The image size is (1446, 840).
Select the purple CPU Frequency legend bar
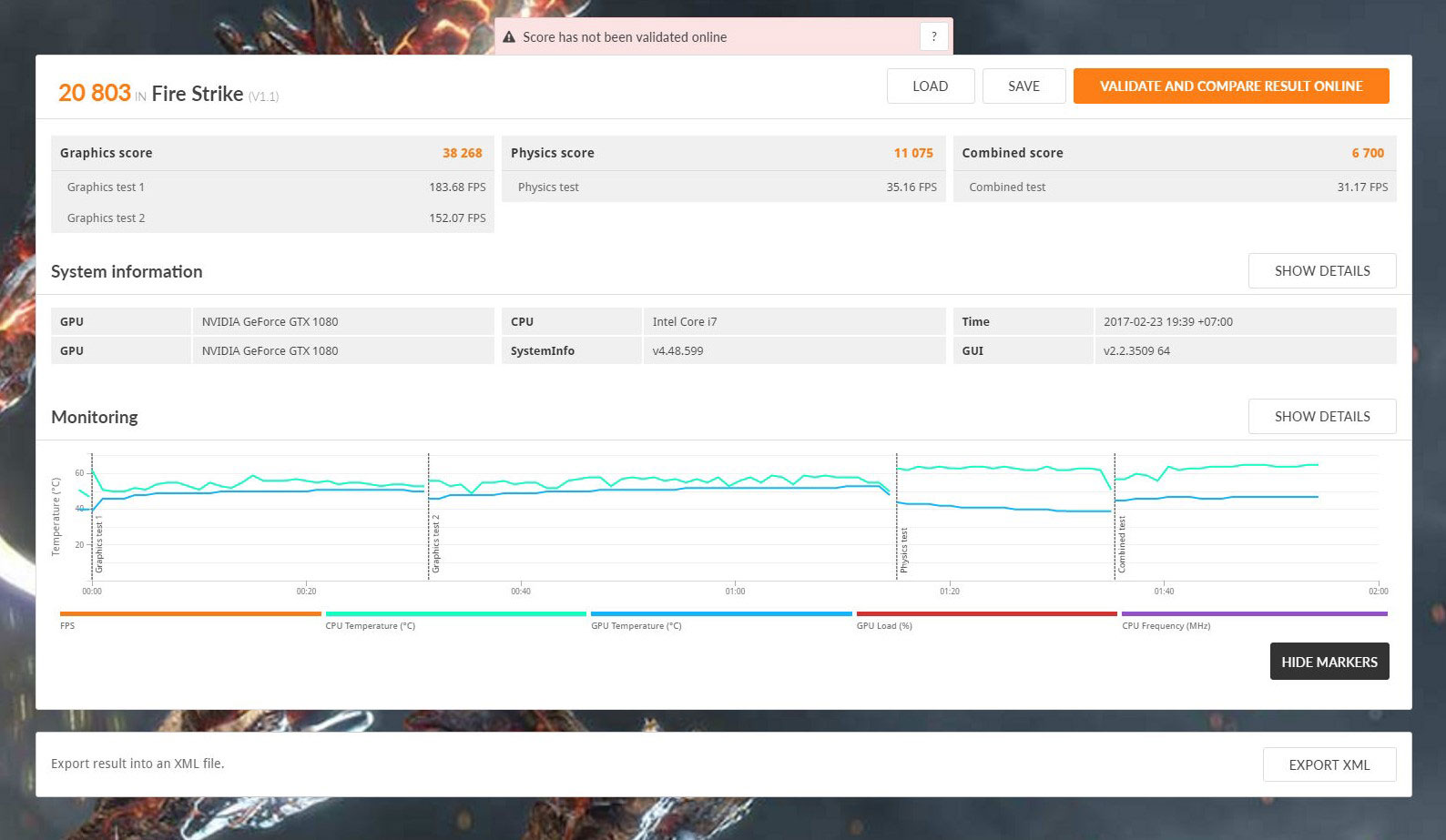[x=1254, y=614]
